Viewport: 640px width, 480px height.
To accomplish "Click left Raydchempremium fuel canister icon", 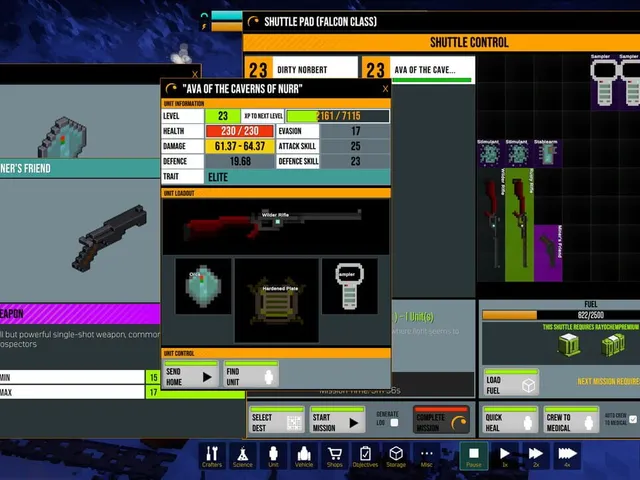I will click(569, 345).
